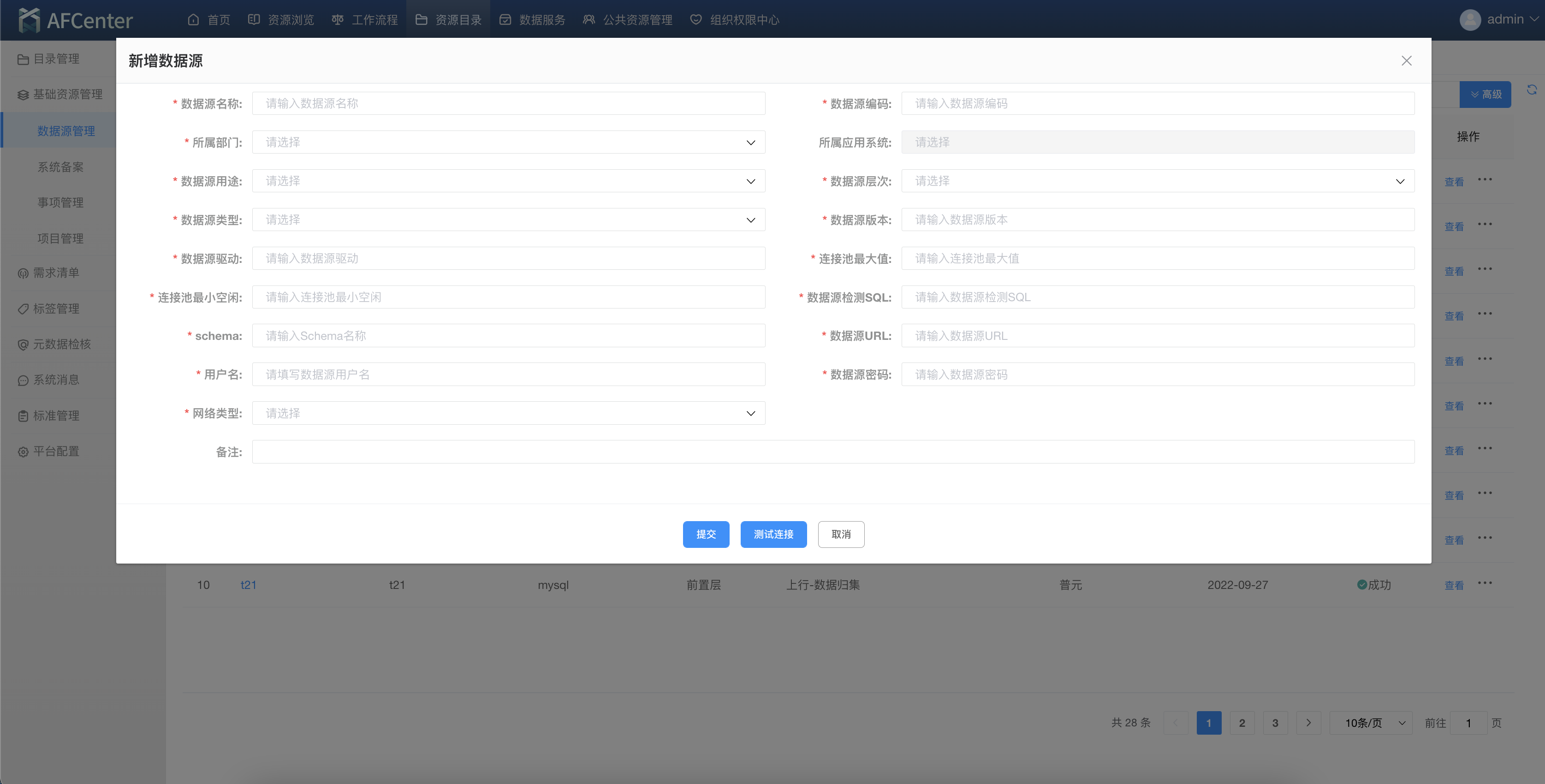Viewport: 1545px width, 784px height.
Task: Open the 所属应用系统 select field
Action: pyautogui.click(x=1158, y=142)
